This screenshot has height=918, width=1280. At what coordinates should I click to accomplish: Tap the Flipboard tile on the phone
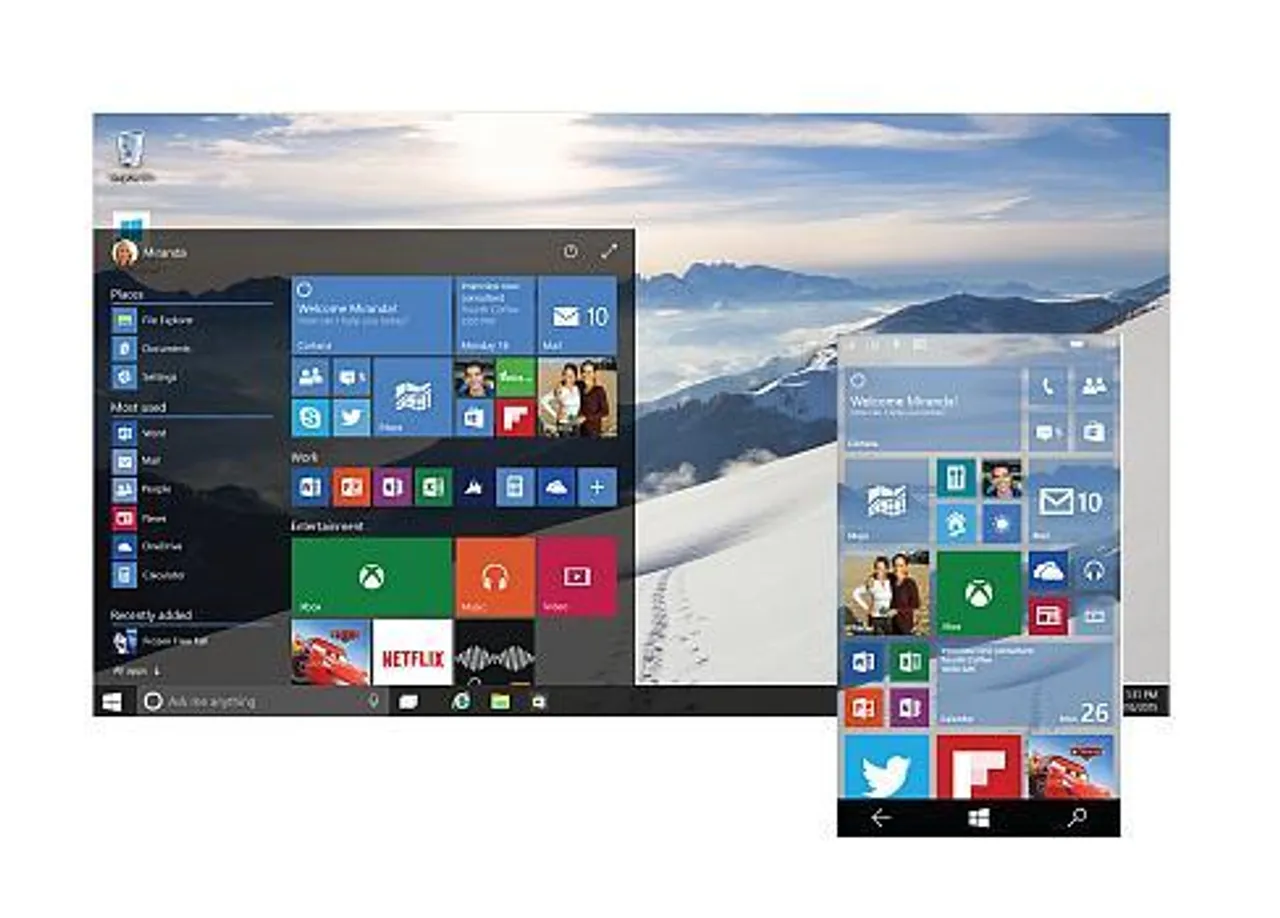pos(979,766)
